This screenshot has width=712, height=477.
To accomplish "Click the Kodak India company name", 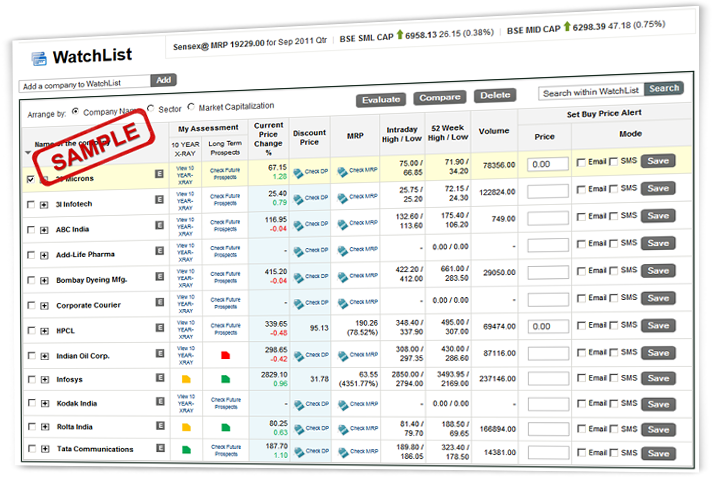I will click(77, 403).
